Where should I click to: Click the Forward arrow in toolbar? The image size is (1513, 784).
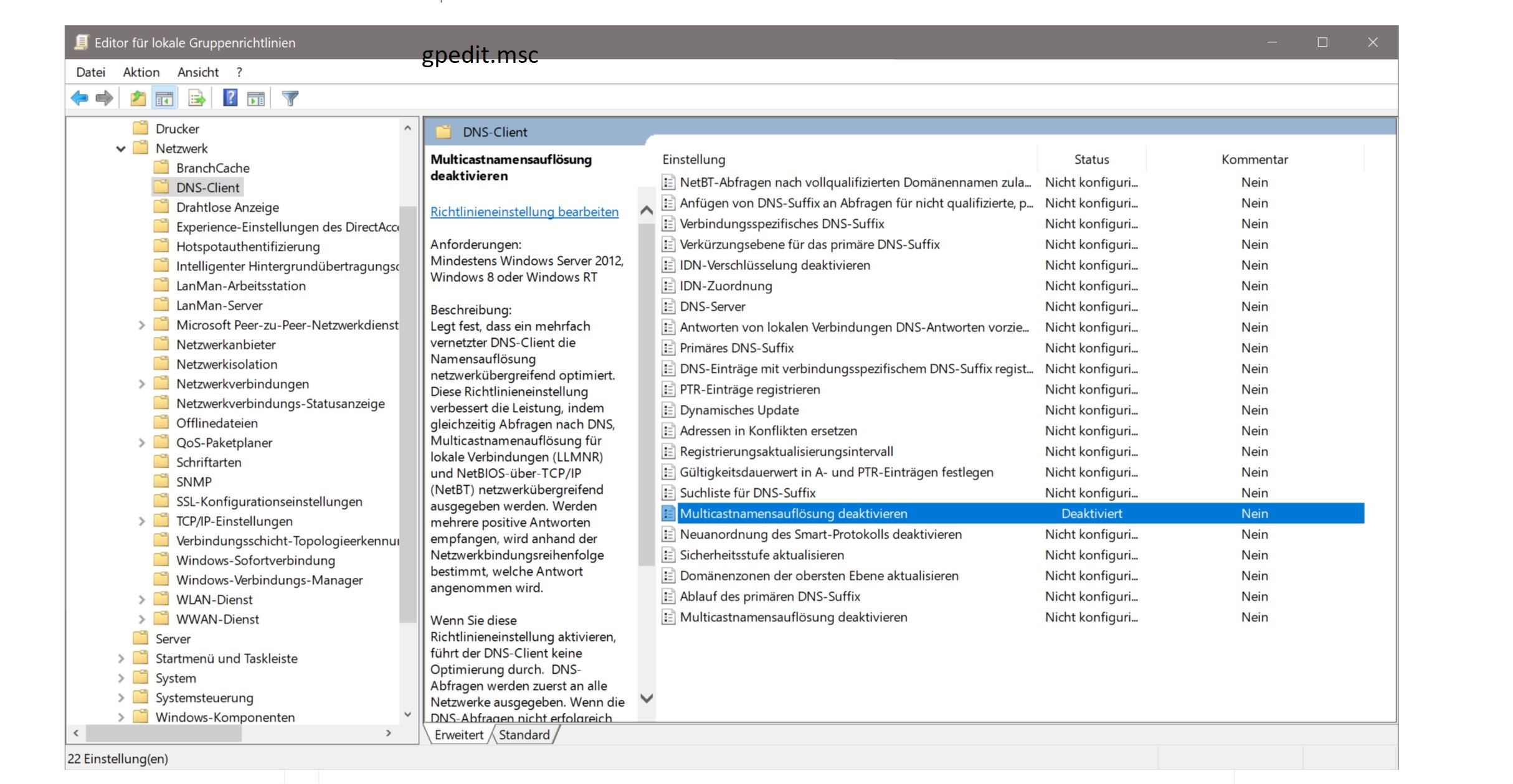click(105, 98)
